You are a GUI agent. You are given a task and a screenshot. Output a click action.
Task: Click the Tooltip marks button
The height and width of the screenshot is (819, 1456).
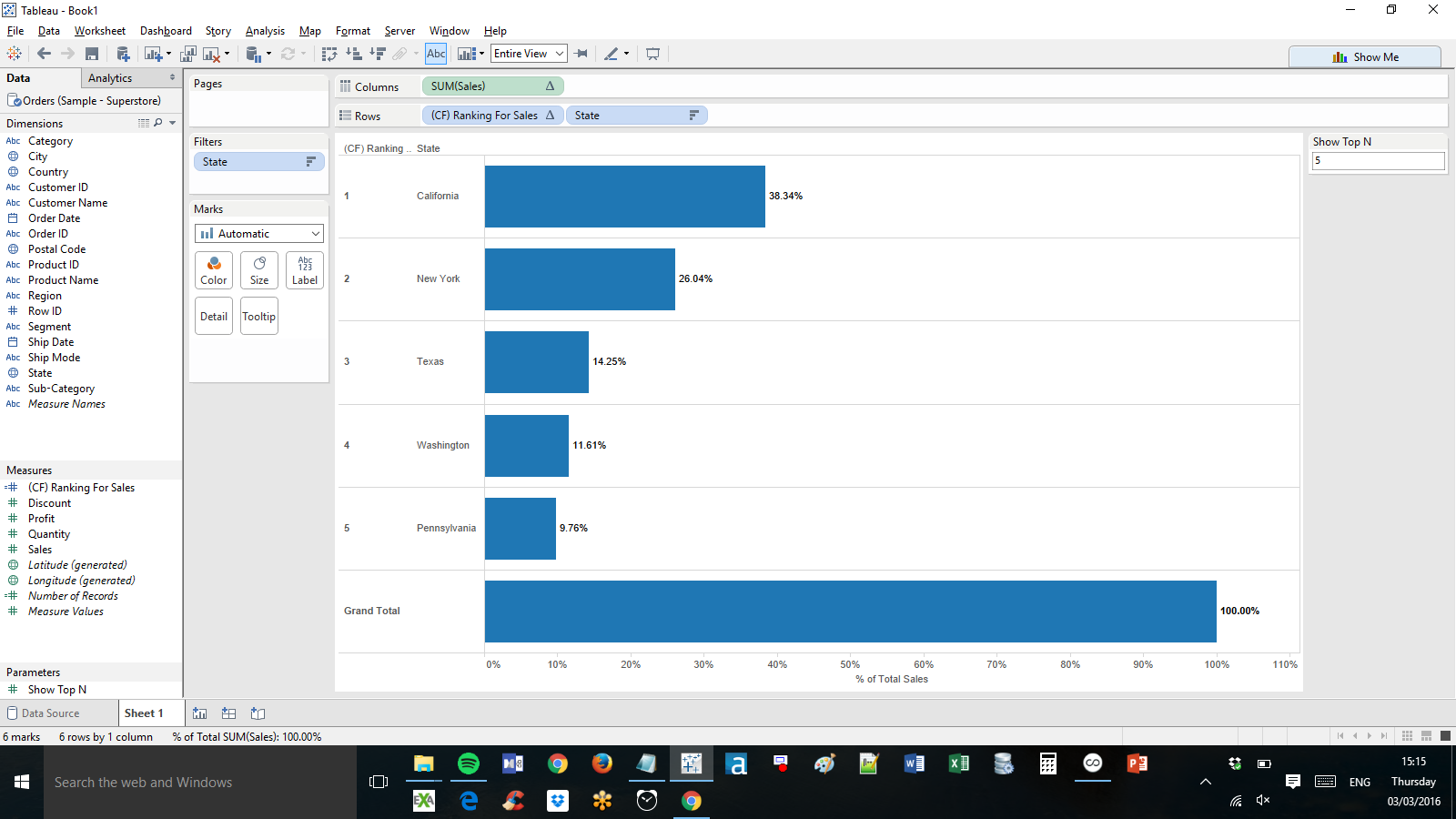pos(259,317)
